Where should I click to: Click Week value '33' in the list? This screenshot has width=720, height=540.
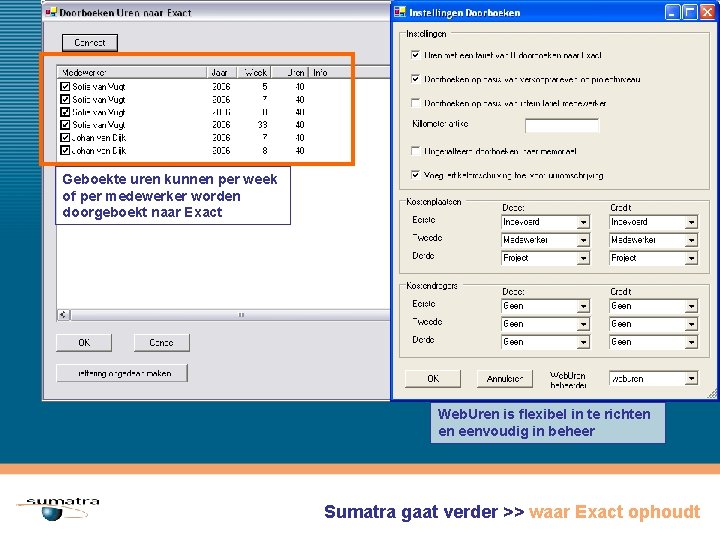tap(262, 124)
